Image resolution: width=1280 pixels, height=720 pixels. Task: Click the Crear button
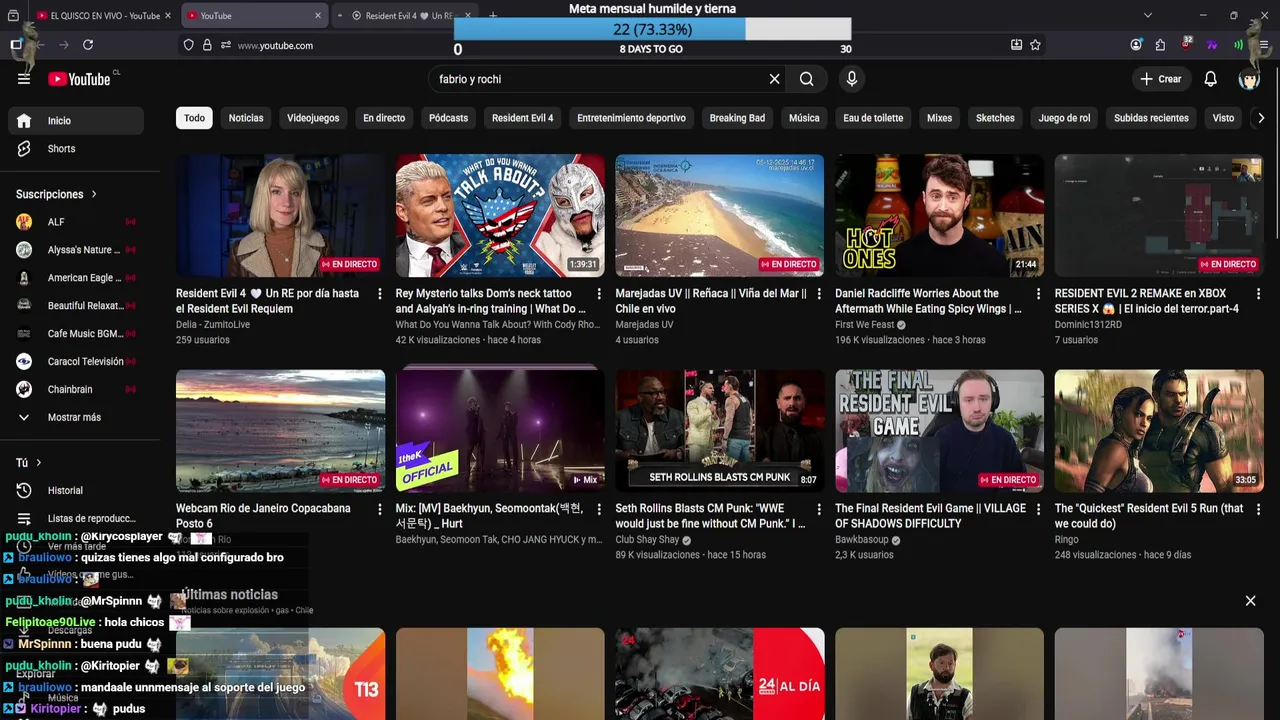[1161, 79]
